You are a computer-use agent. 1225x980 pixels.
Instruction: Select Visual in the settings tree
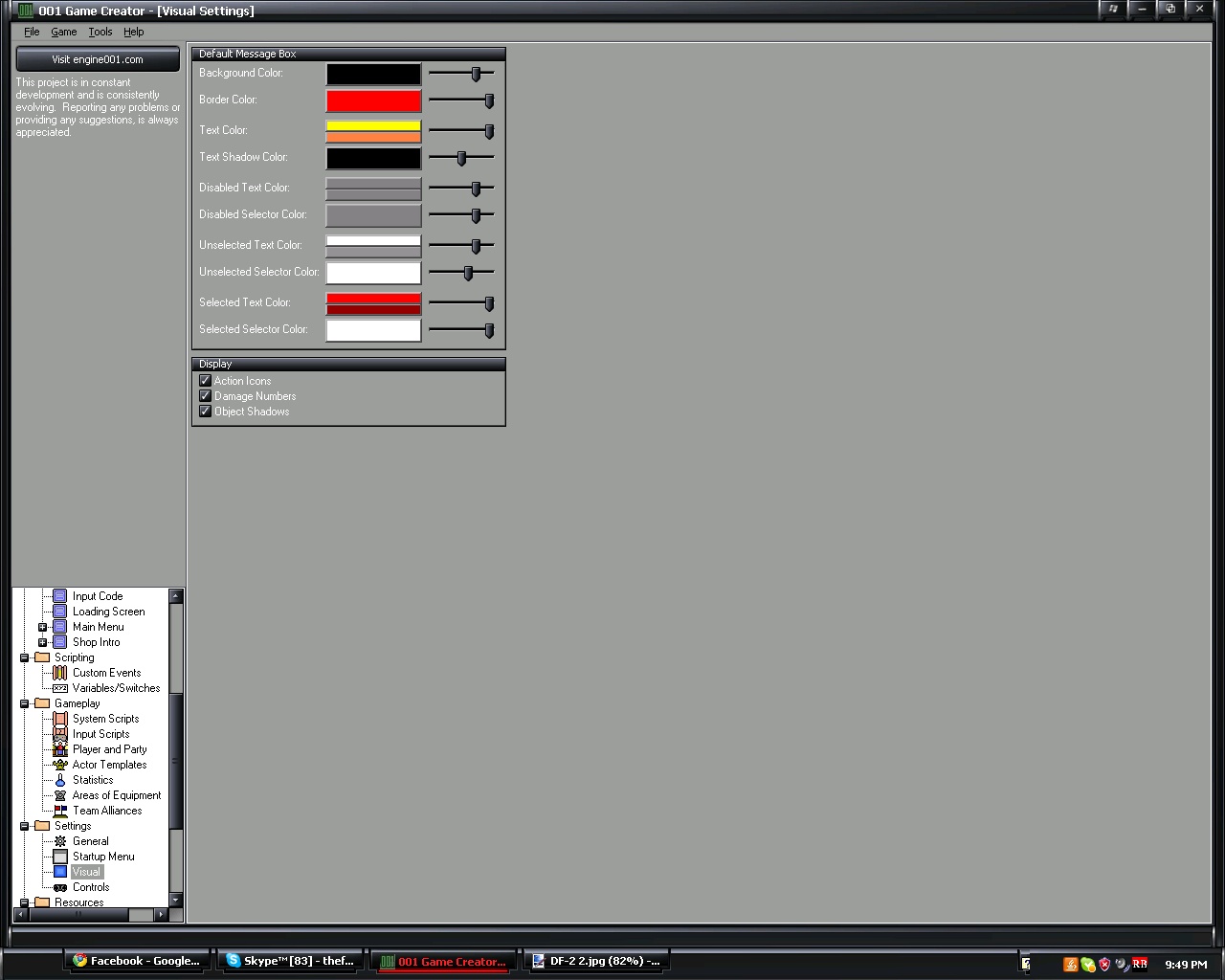click(86, 872)
